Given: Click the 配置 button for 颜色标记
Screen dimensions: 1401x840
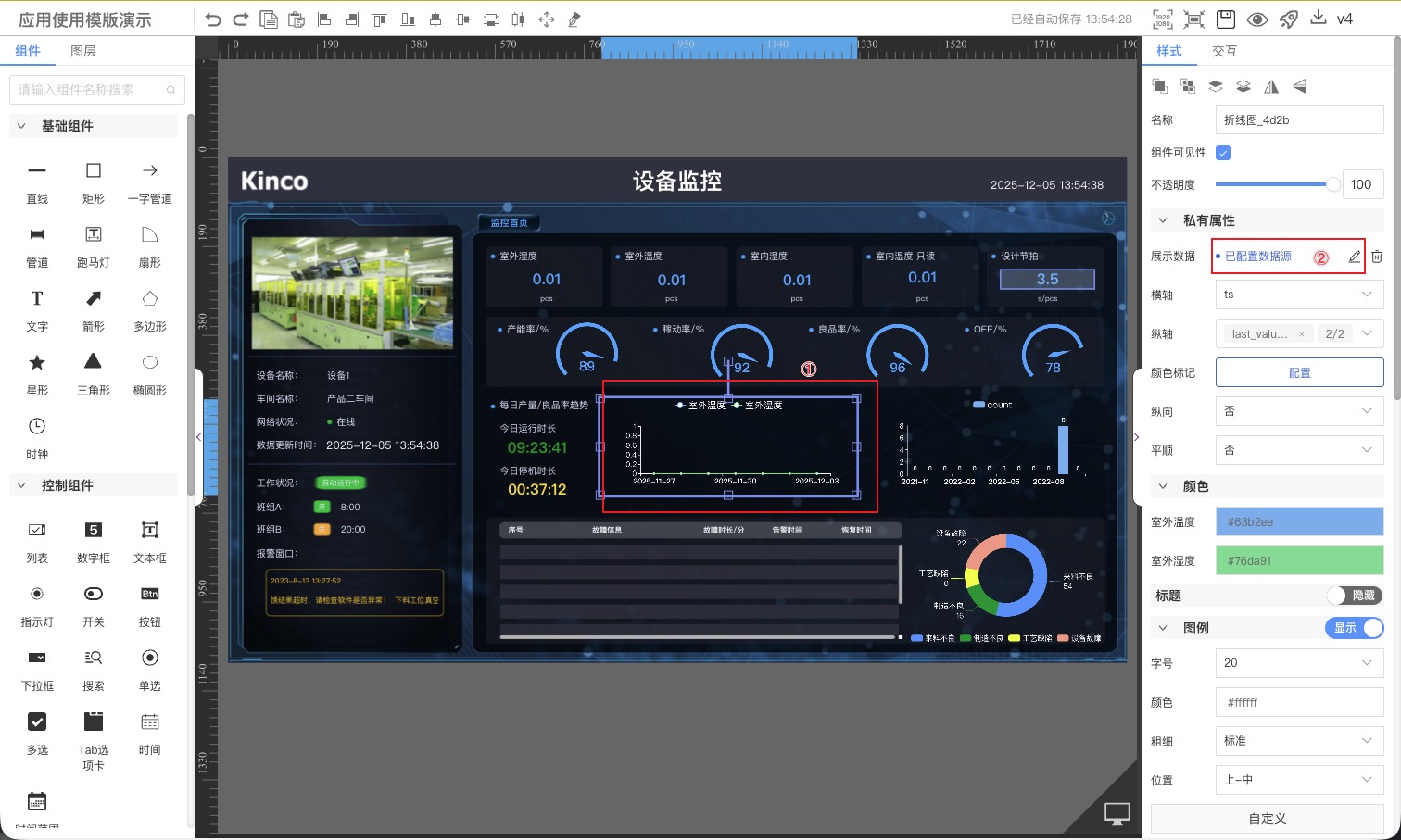Looking at the screenshot, I should 1299,372.
